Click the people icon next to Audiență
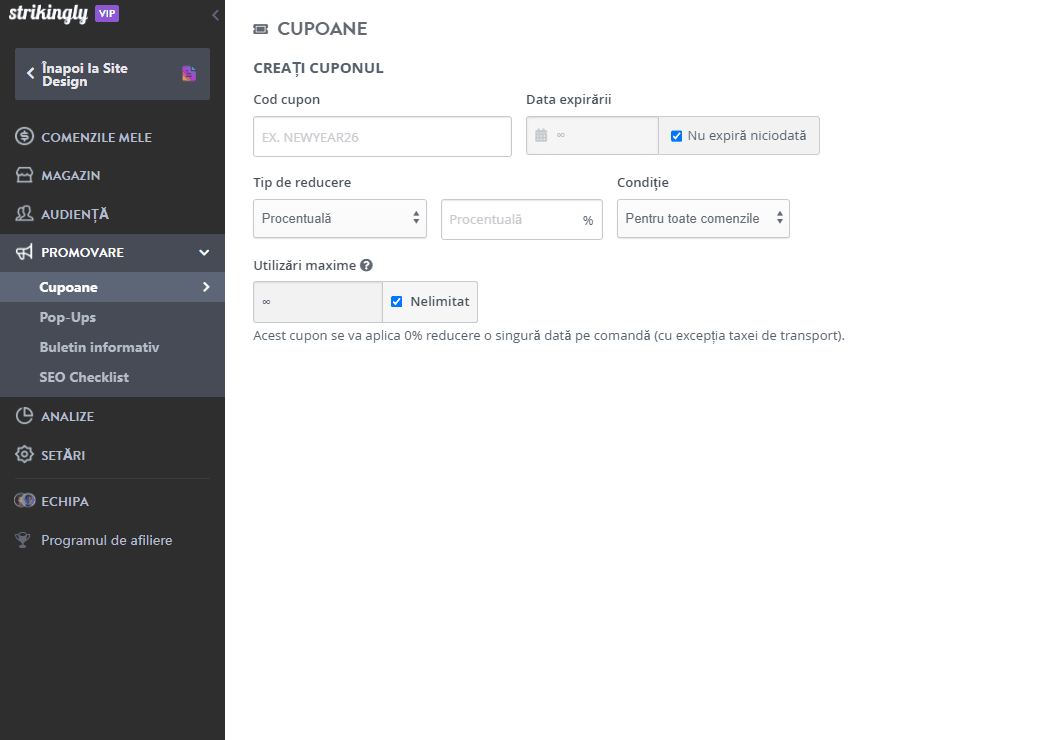This screenshot has width=1041, height=740. coord(25,214)
